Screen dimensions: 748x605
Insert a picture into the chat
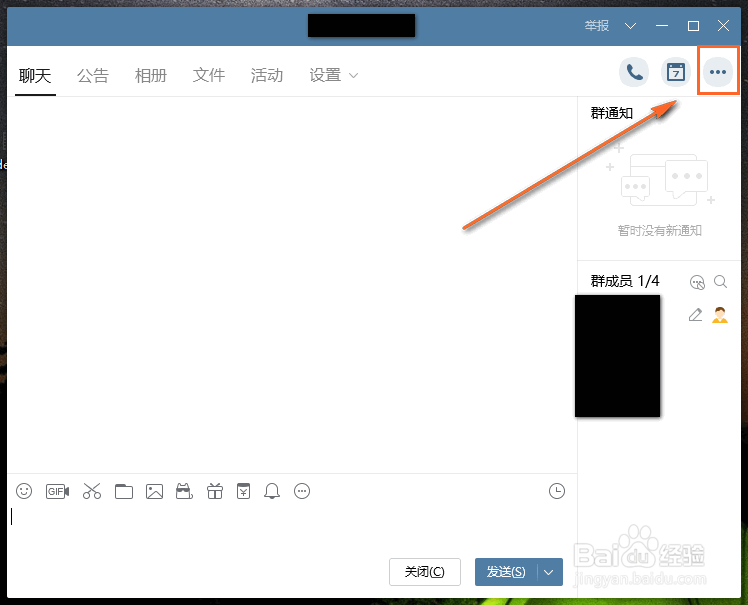click(x=154, y=491)
